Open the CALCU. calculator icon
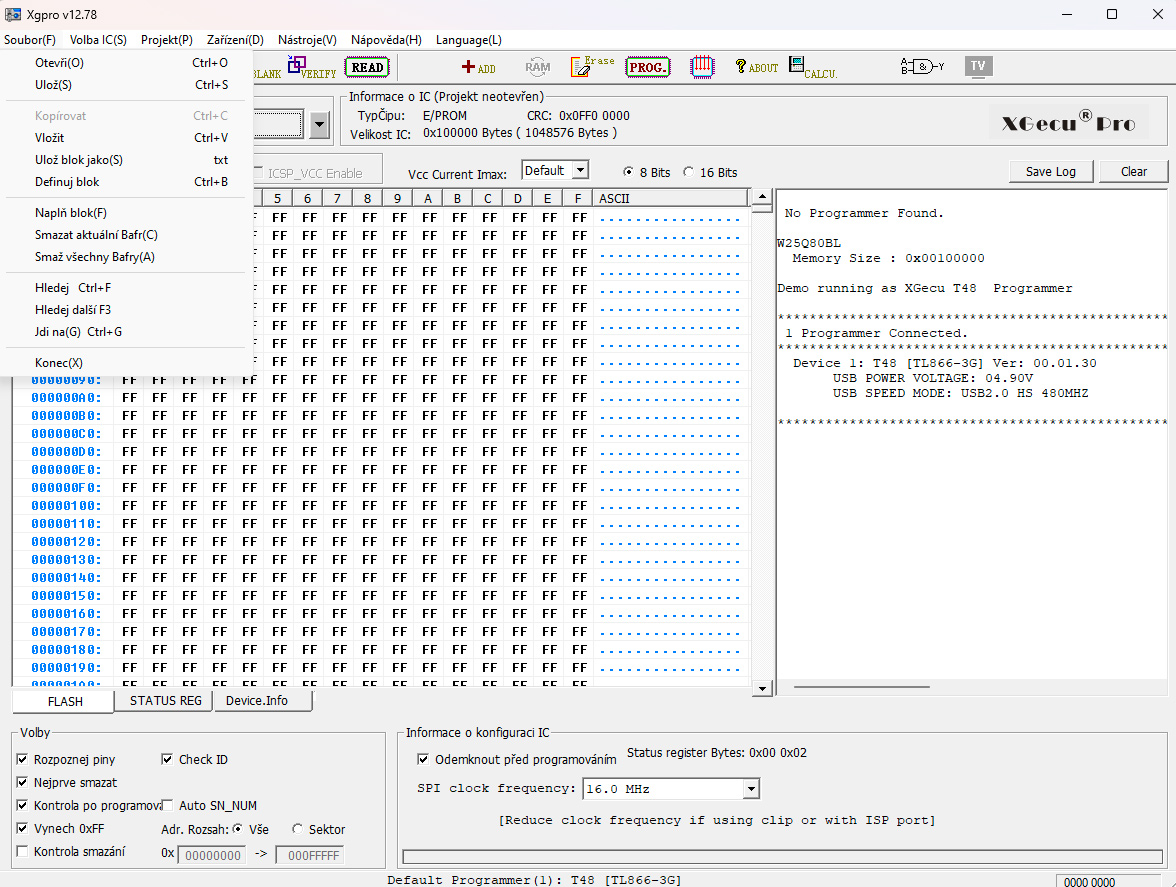The width and height of the screenshot is (1176, 887). click(813, 67)
